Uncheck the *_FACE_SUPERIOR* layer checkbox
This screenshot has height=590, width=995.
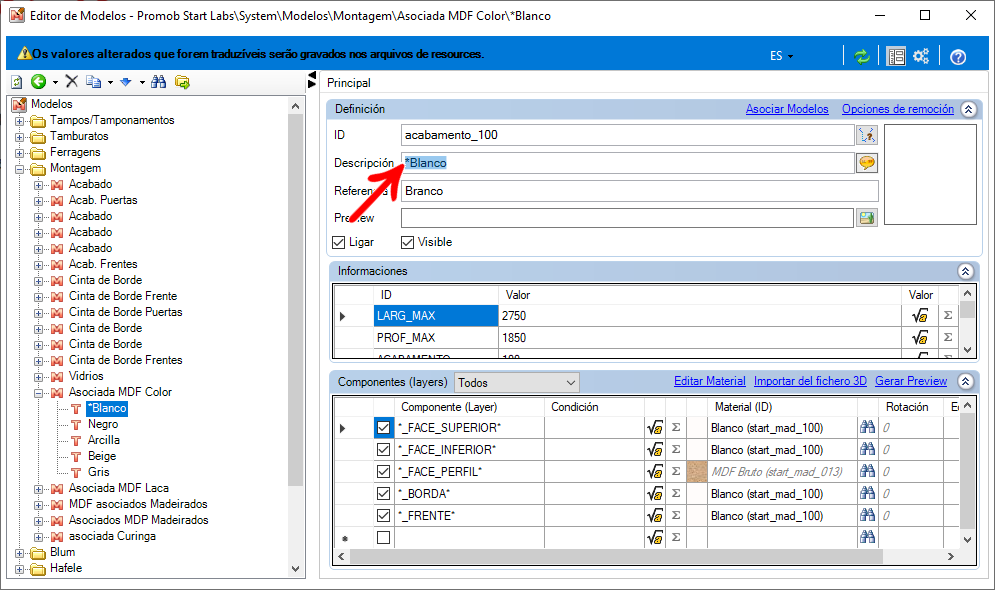pyautogui.click(x=383, y=428)
